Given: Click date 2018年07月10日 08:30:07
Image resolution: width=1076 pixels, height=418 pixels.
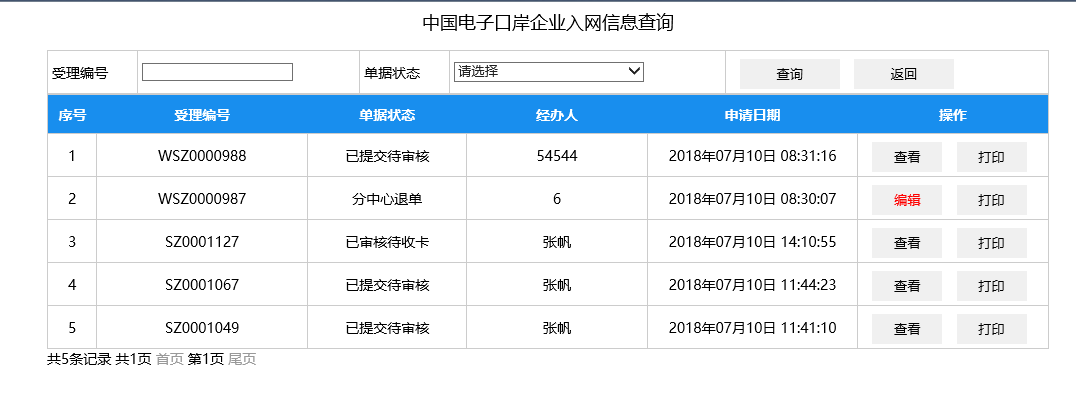Looking at the screenshot, I should coord(752,199).
